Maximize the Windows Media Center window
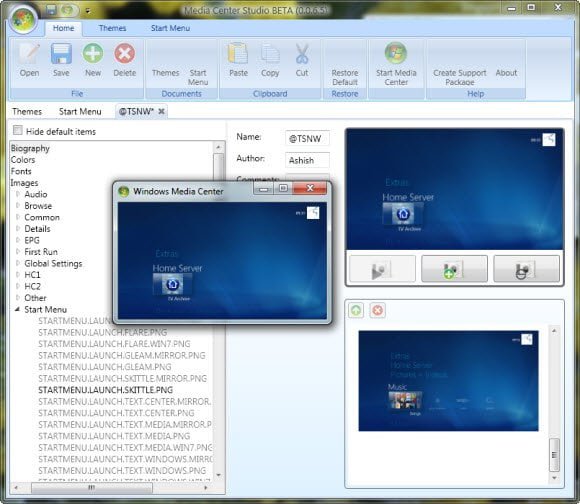The height and width of the screenshot is (504, 580). tap(283, 188)
